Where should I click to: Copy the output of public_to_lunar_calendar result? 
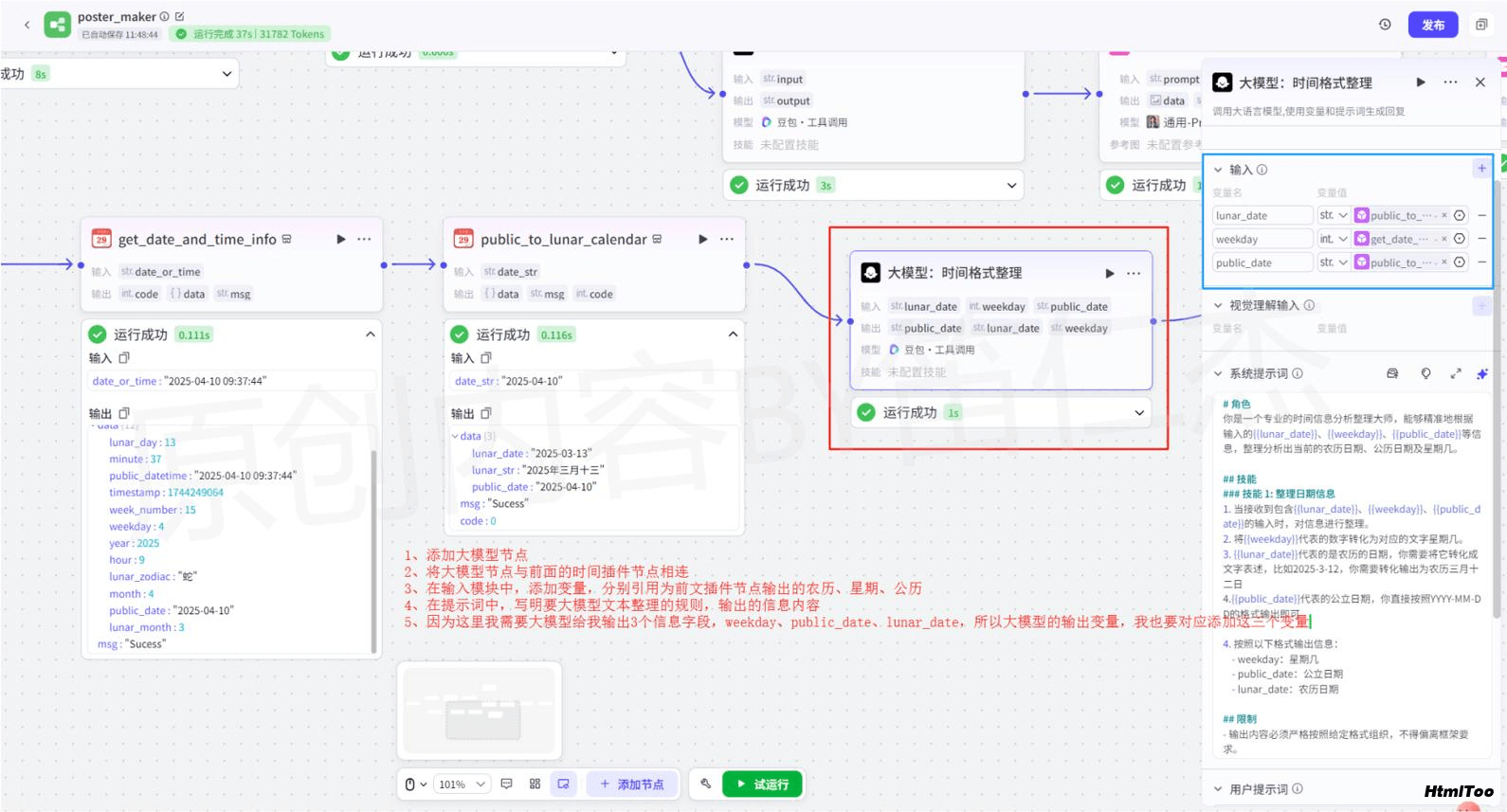[x=486, y=413]
